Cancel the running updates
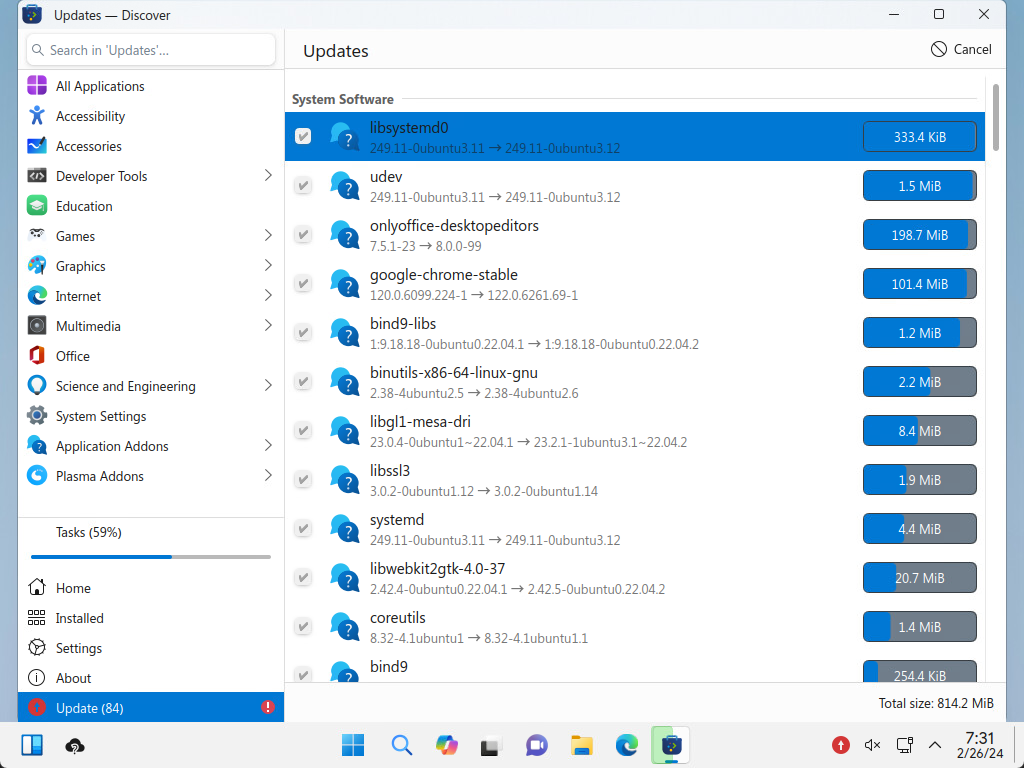 961,49
